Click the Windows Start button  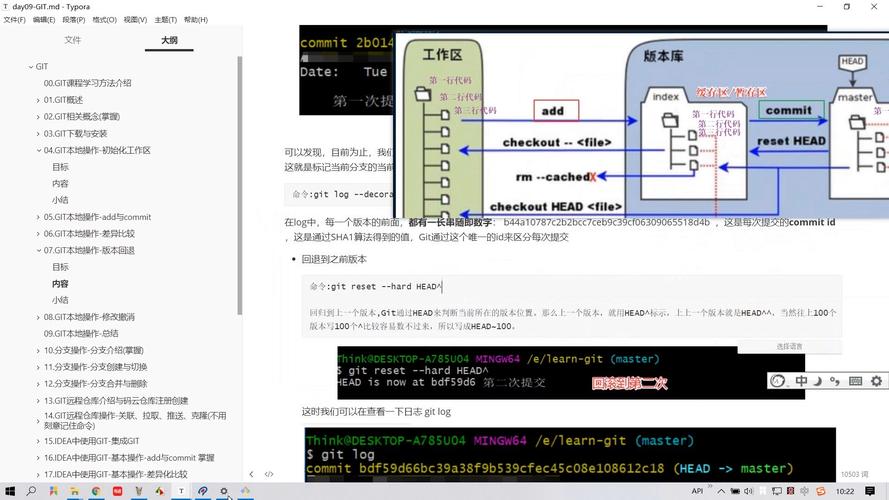pyautogui.click(x=10, y=491)
